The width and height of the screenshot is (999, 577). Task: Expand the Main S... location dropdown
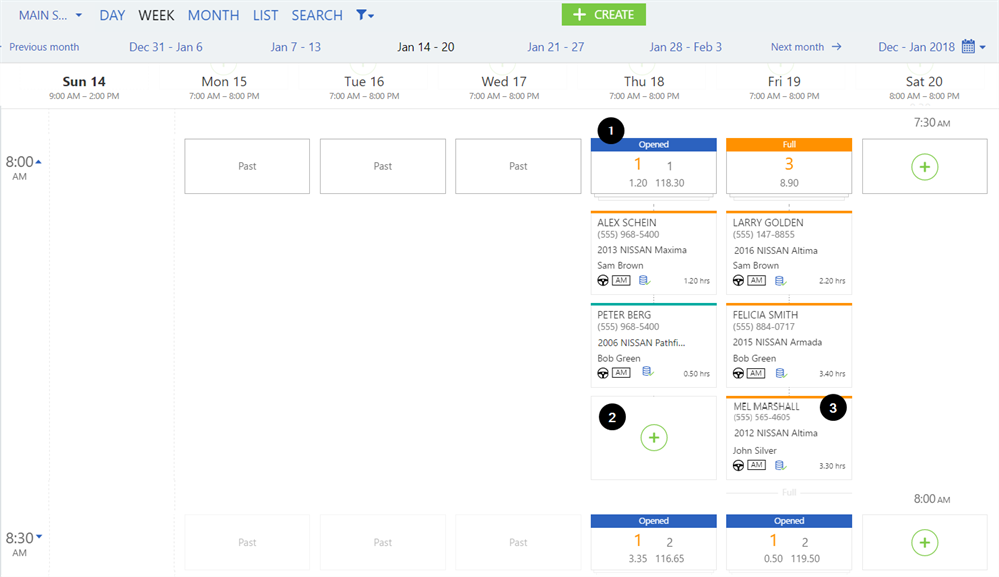pyautogui.click(x=50, y=16)
